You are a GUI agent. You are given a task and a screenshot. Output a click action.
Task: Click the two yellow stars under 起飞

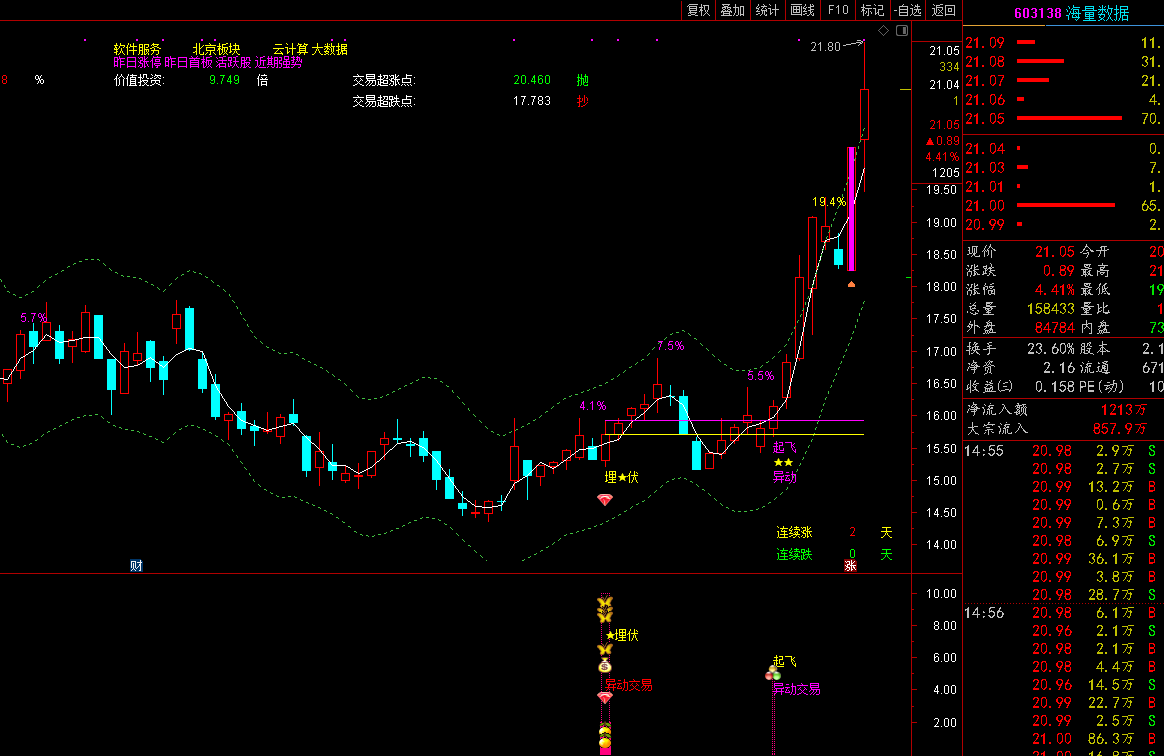(782, 462)
